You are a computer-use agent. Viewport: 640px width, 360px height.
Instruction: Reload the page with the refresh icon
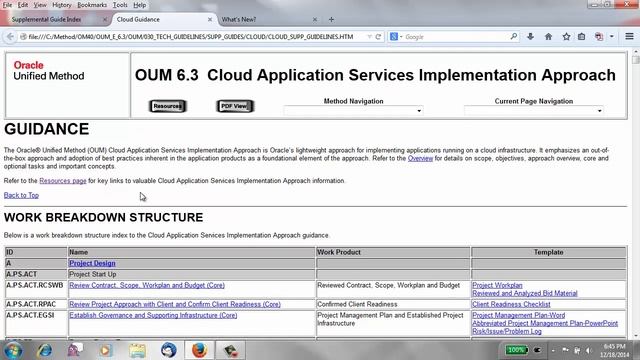378,37
